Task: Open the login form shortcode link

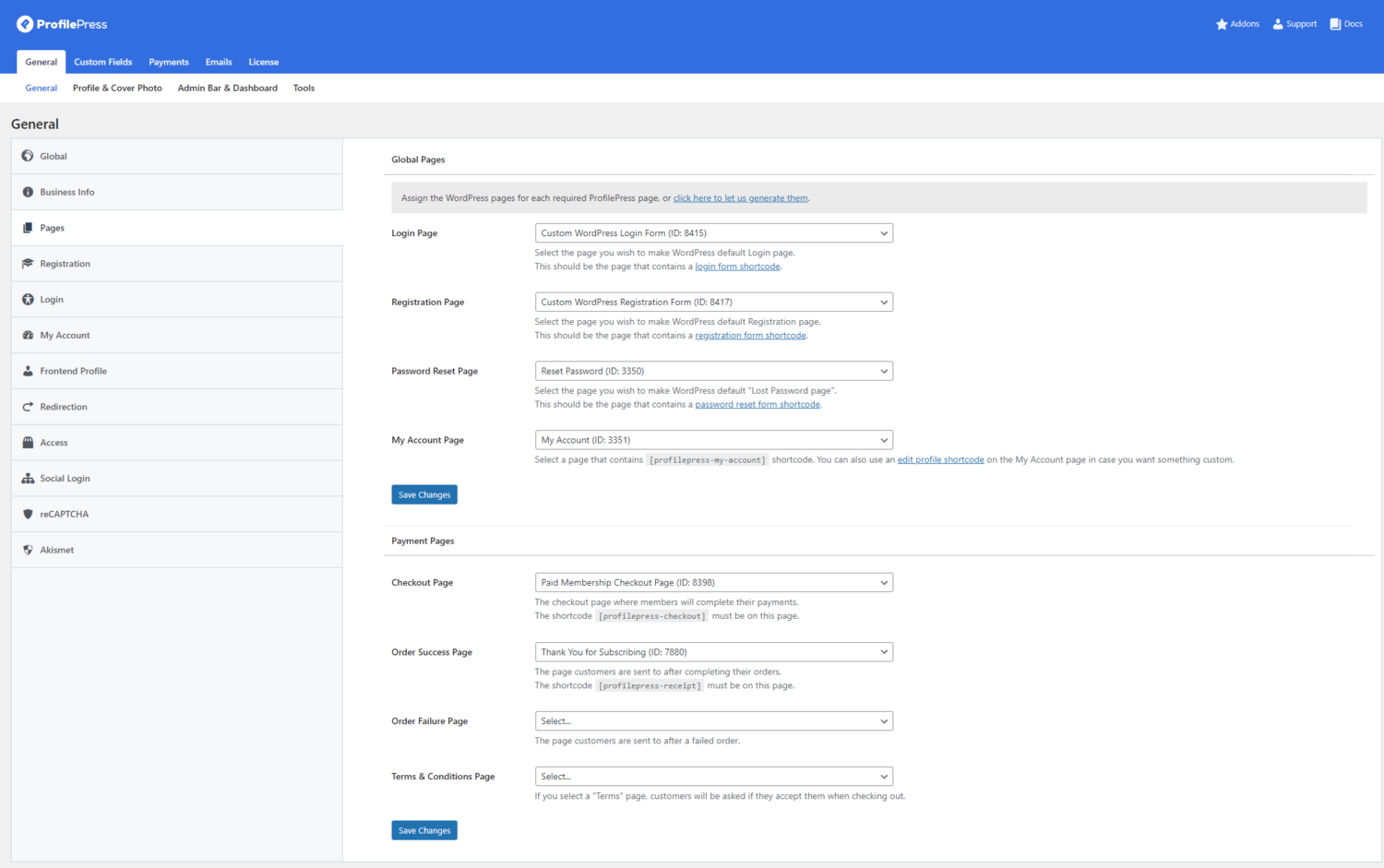Action: 738,267
